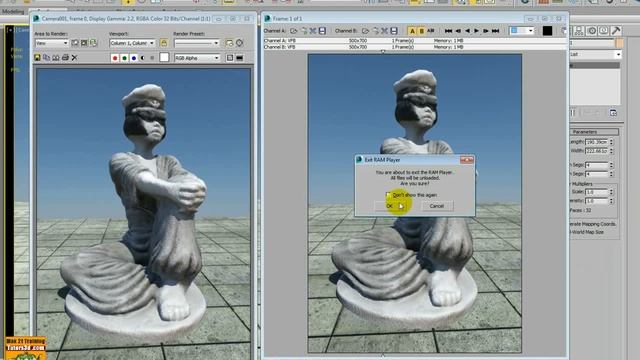Image resolution: width=640 pixels, height=360 pixels.
Task: Click Configure Modifier Sets icon
Action: coord(613,113)
